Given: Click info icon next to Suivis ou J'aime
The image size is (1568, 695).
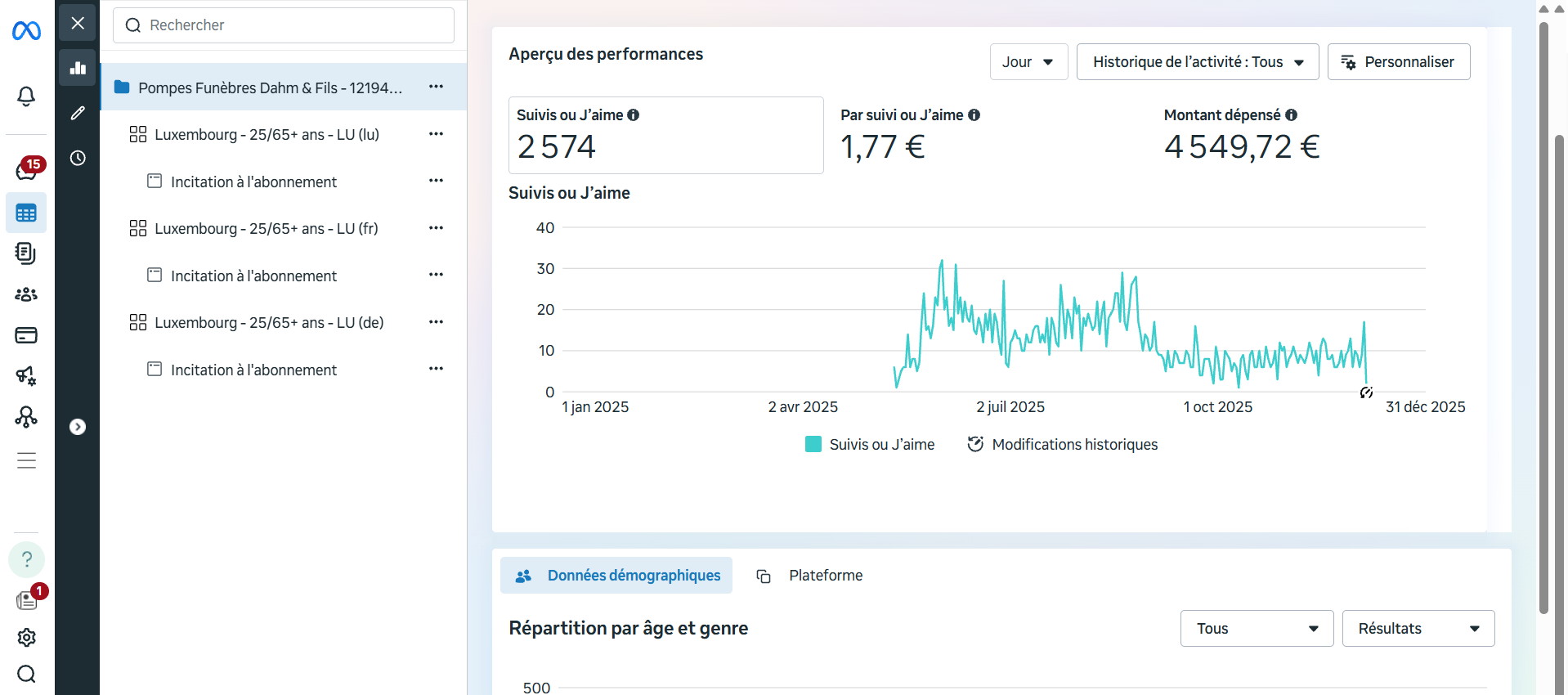Looking at the screenshot, I should coord(634,115).
